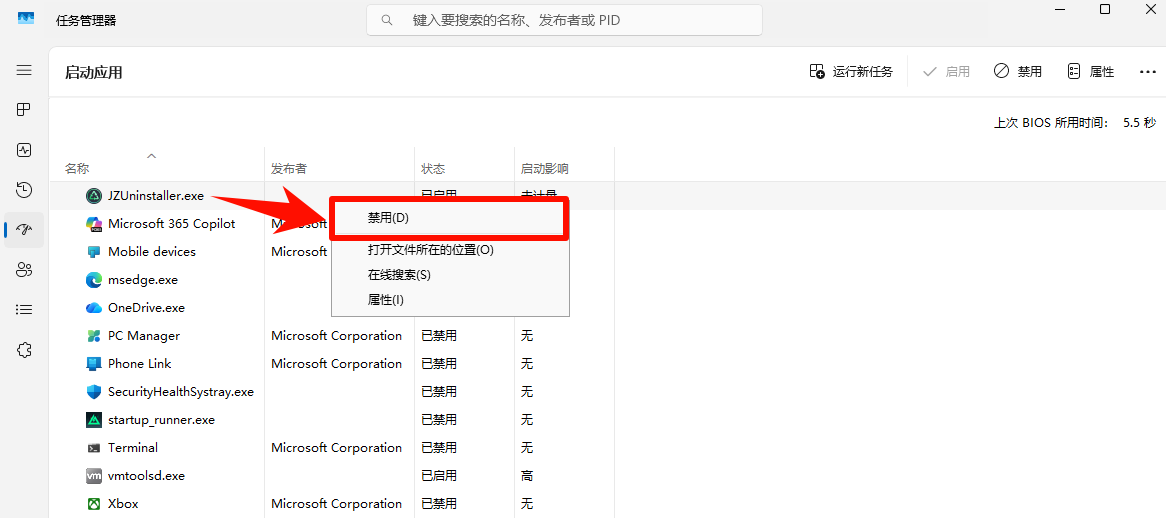
Task: Choose 禁用(D) in the context menu
Action: click(x=450, y=218)
